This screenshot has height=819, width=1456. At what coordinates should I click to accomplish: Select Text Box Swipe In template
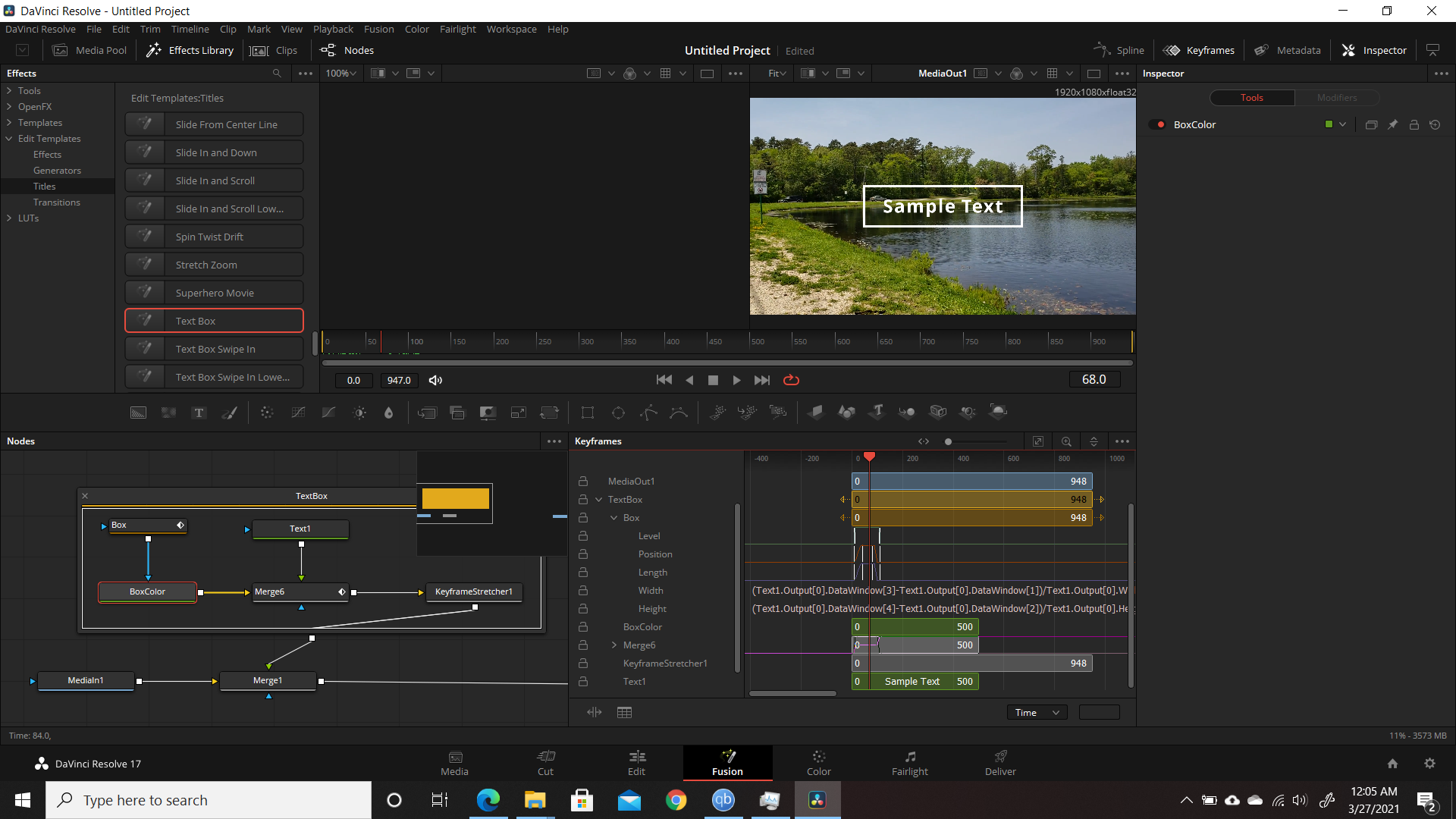[x=214, y=349]
